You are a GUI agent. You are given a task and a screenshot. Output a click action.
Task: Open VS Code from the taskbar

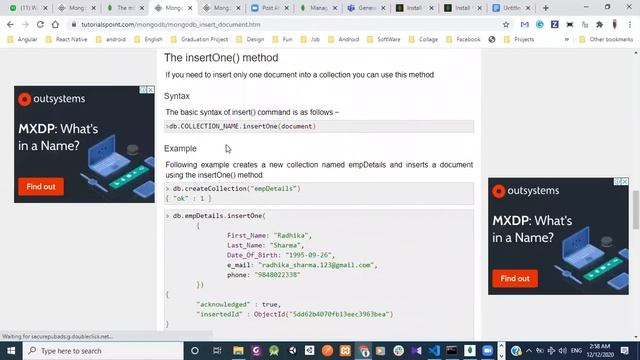[x=434, y=351]
